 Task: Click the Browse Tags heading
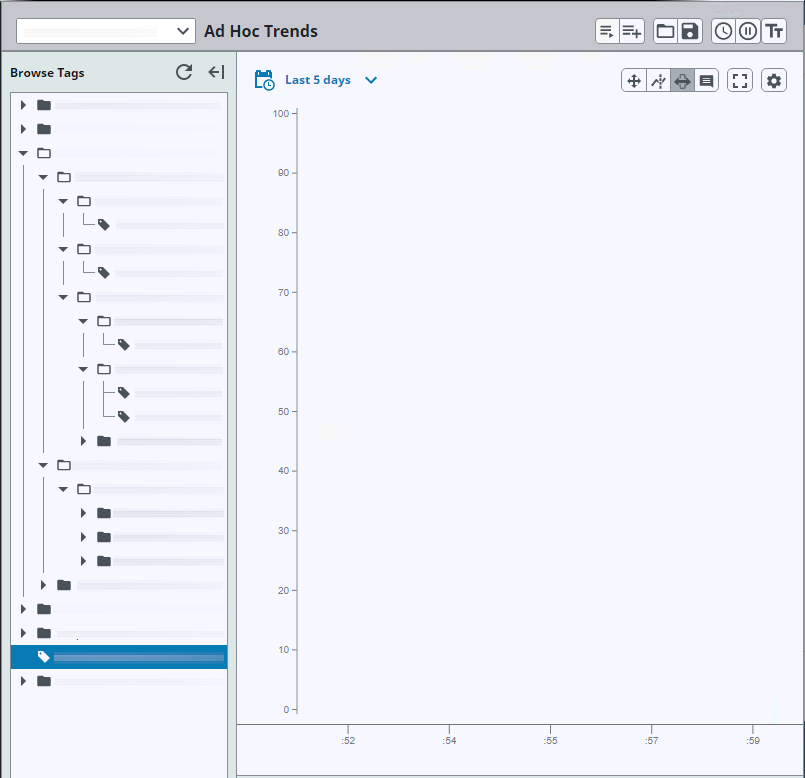pyautogui.click(x=47, y=73)
